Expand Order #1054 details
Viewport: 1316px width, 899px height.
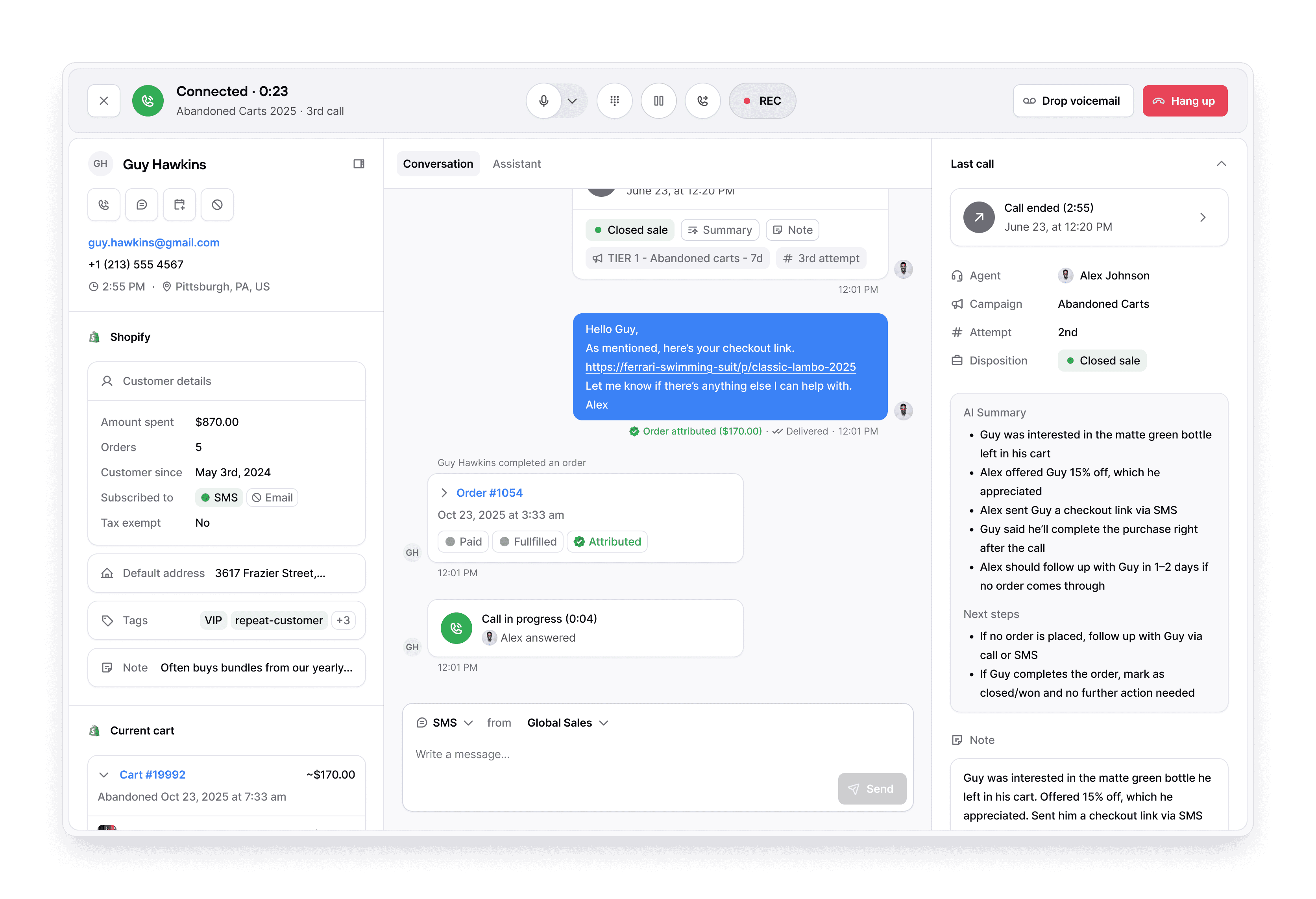point(445,492)
